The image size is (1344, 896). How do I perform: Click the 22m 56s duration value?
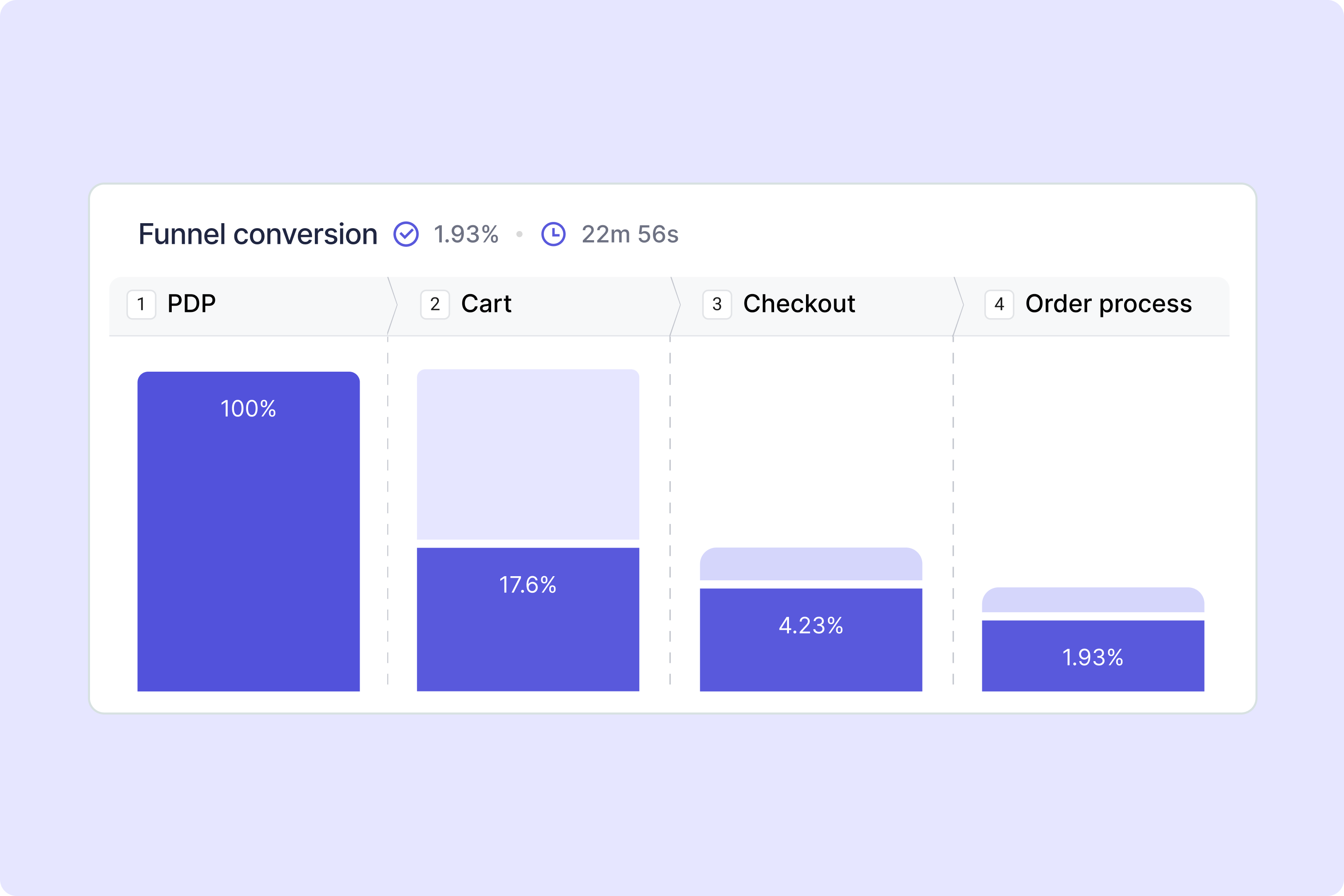point(630,234)
